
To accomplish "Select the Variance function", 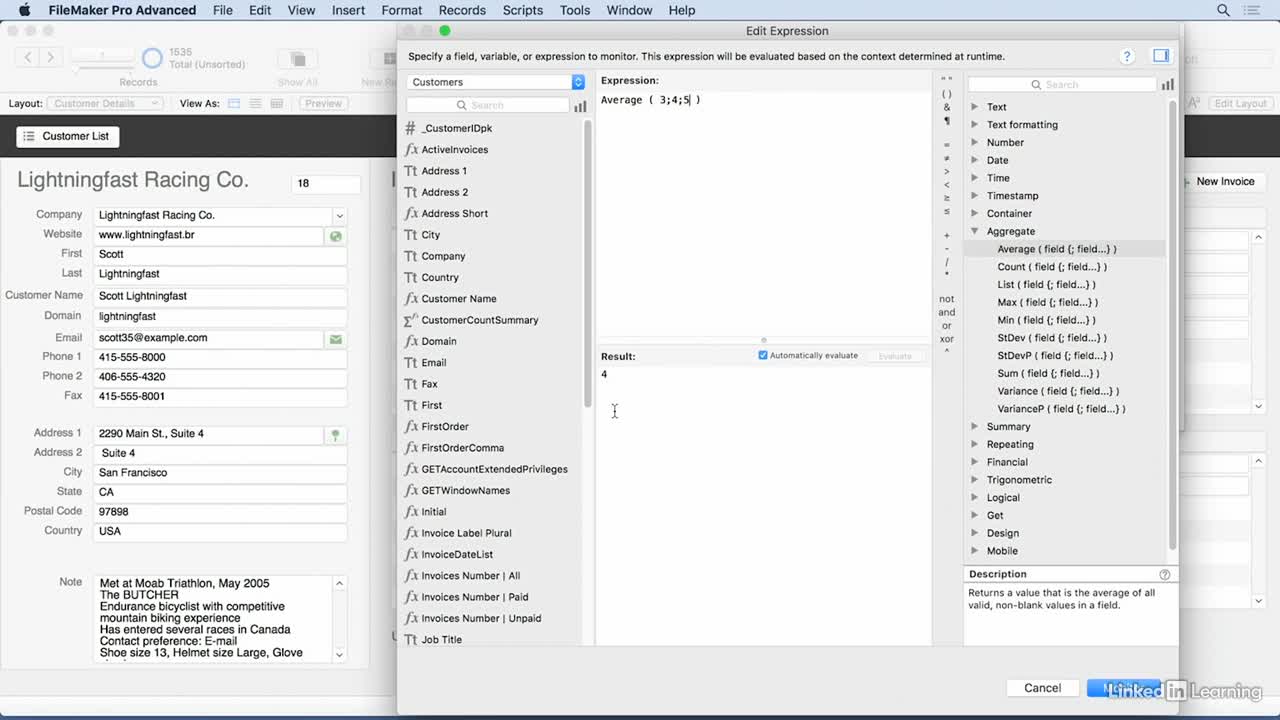I will click(1058, 391).
